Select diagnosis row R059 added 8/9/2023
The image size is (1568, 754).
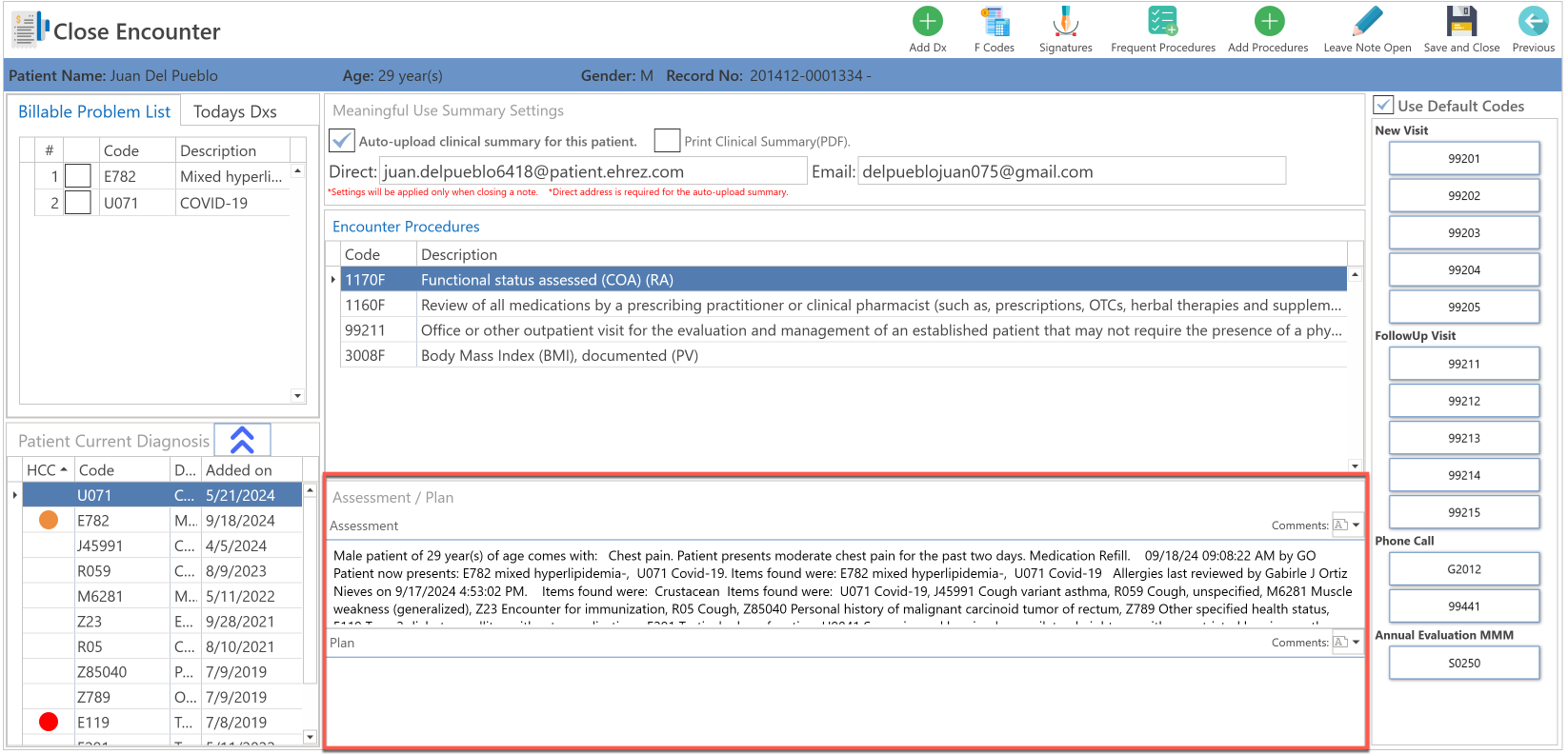pyautogui.click(x=162, y=570)
